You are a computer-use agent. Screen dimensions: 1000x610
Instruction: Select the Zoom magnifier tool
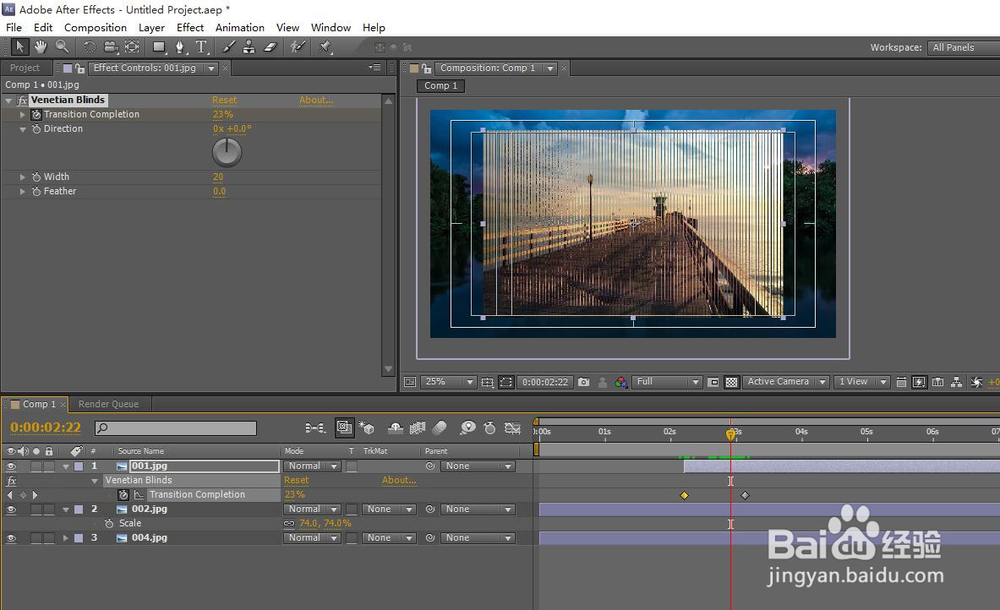click(x=62, y=47)
